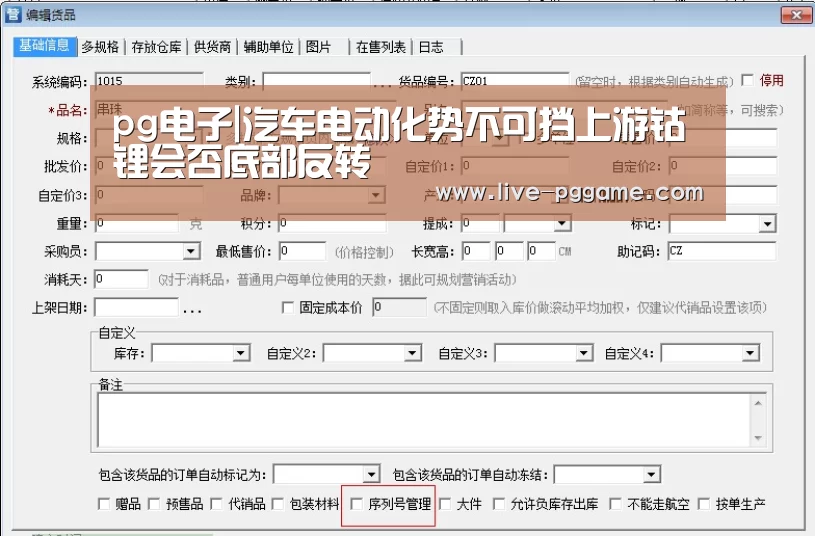
Task: Open the 图片 tab
Action: [318, 47]
